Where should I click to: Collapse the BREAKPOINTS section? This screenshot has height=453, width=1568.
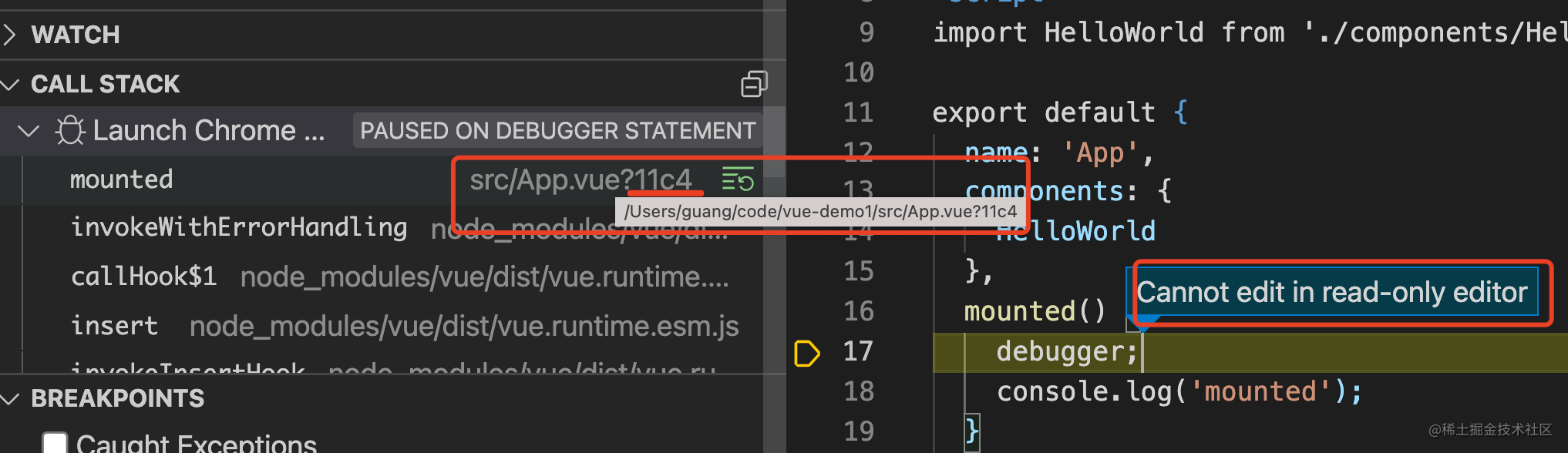(10, 398)
